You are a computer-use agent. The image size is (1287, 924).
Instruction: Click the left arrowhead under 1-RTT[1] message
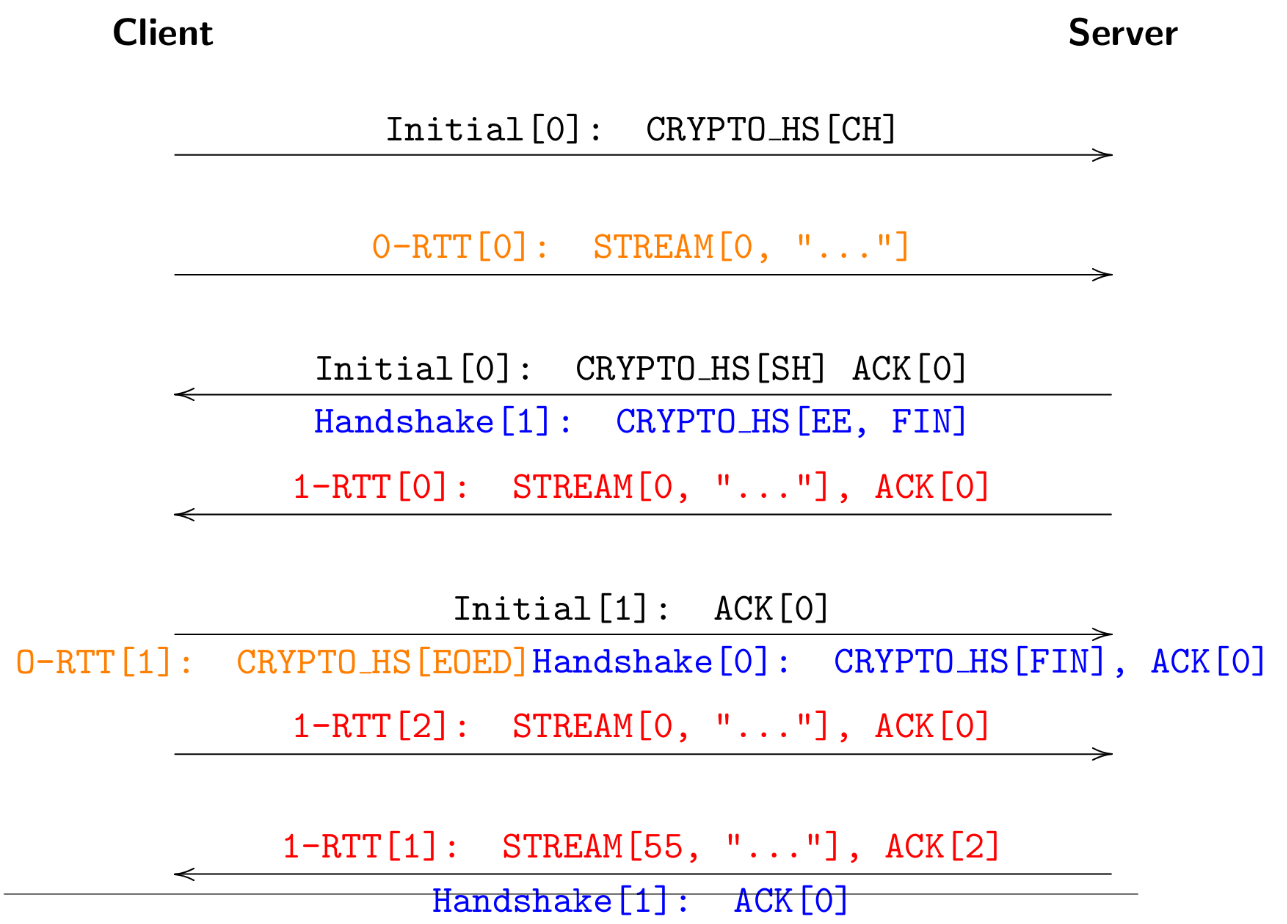coord(186,874)
